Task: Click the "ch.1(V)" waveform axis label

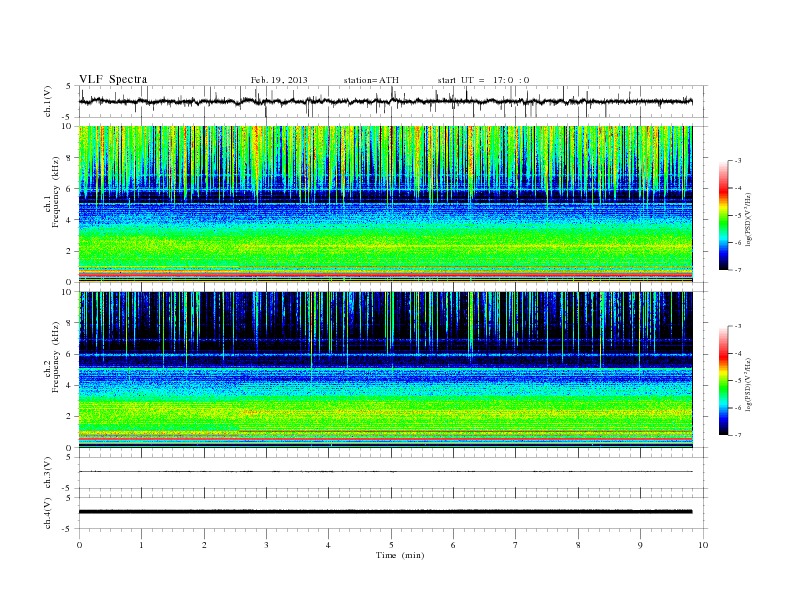Action: point(48,101)
